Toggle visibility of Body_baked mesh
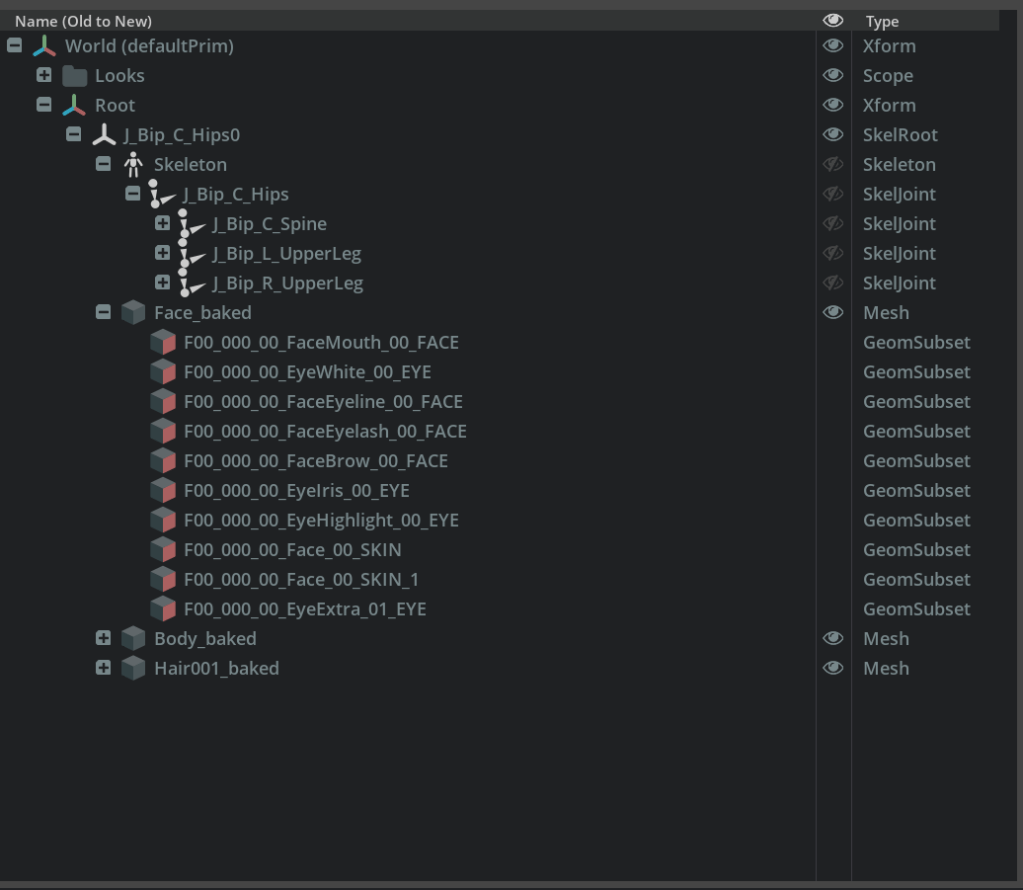This screenshot has height=890, width=1023. tap(832, 639)
